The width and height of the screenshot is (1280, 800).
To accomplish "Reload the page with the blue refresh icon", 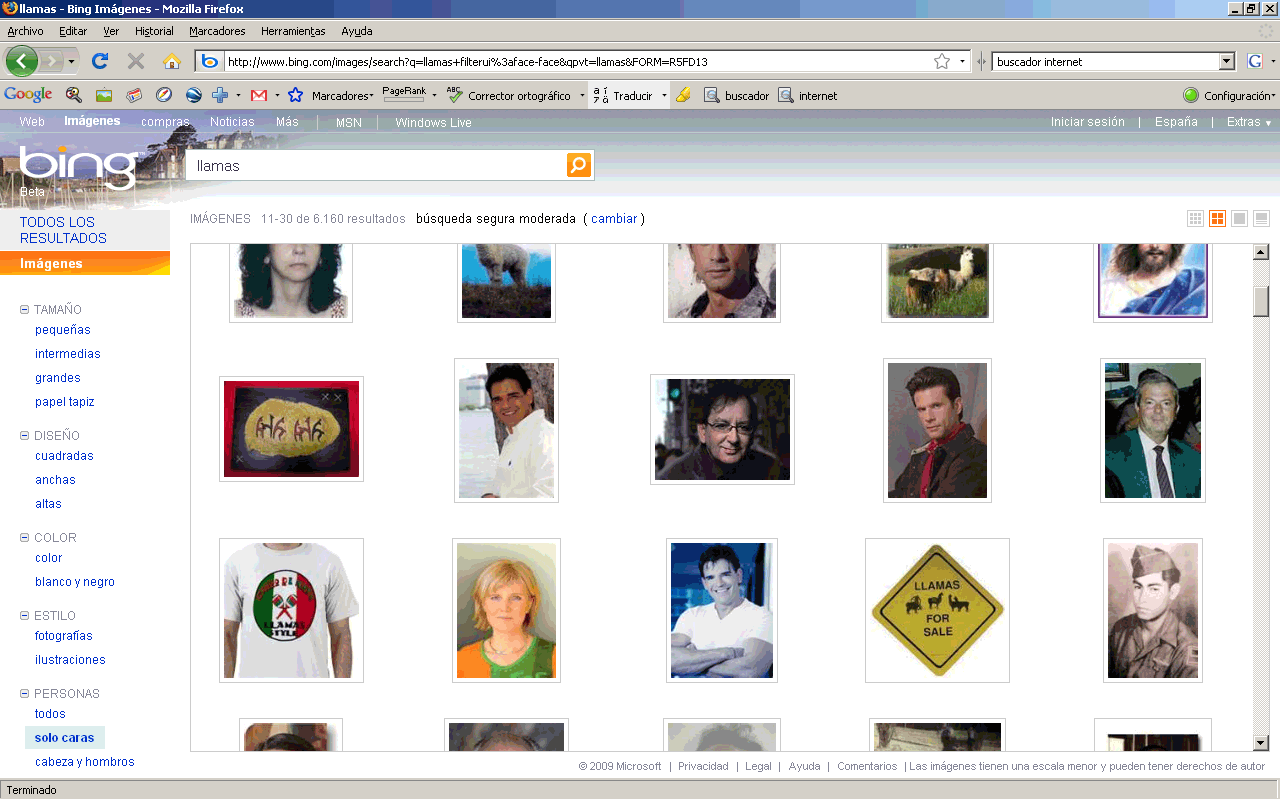I will point(100,61).
